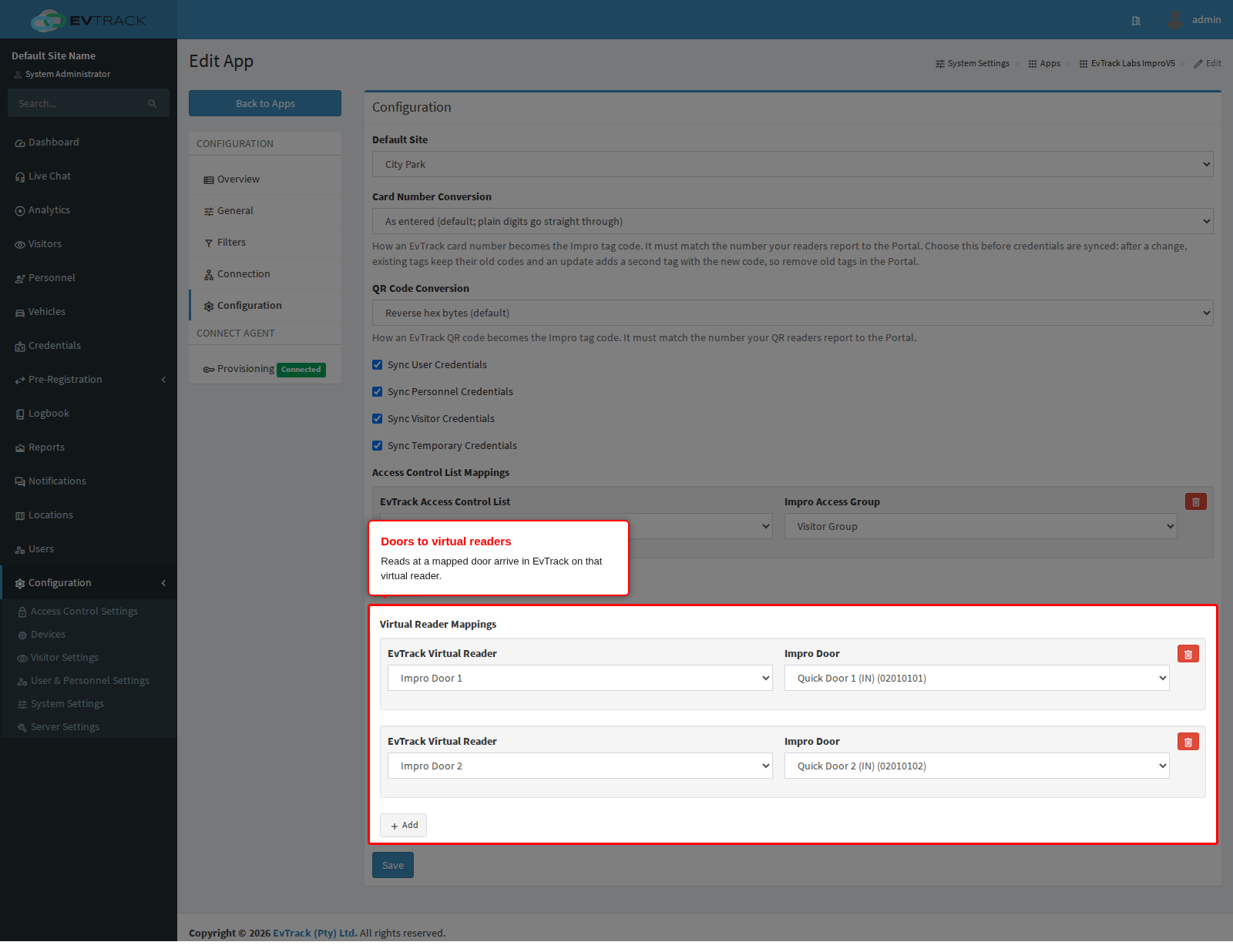Image resolution: width=1233 pixels, height=952 pixels.
Task: Open the Provisioning connect agent tab
Action: coord(265,370)
